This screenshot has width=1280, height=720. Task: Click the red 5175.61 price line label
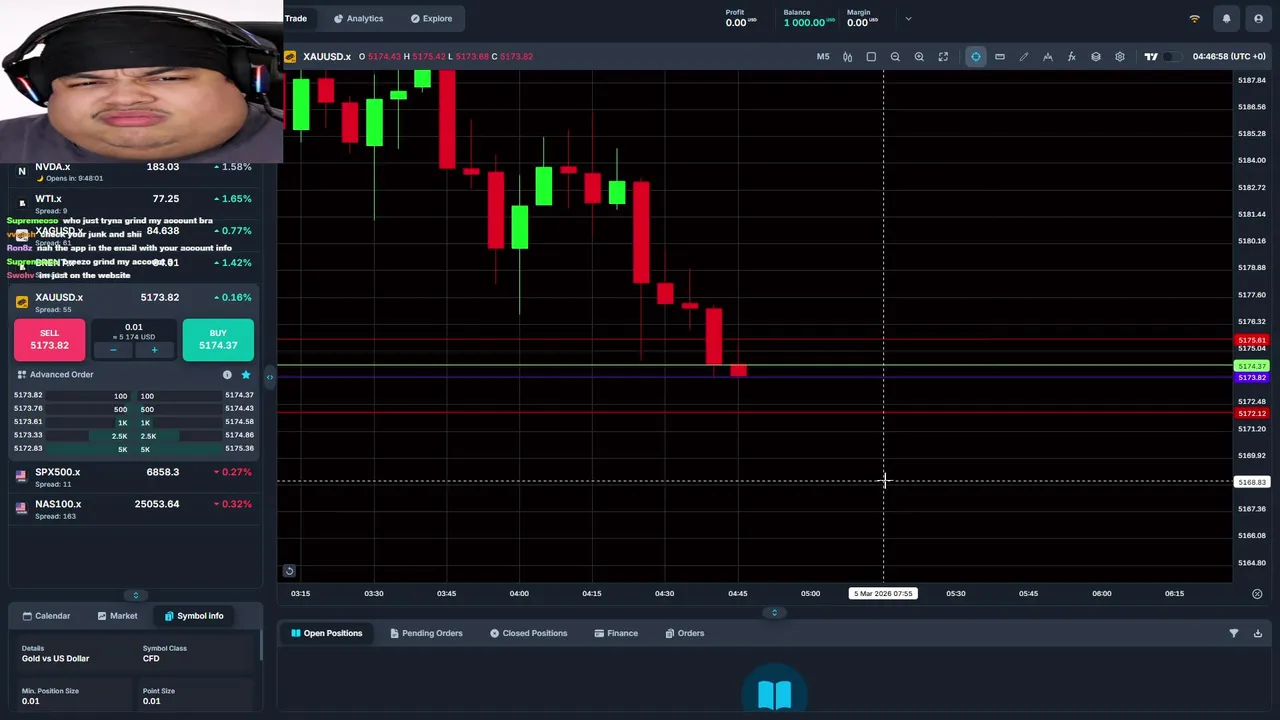click(1252, 341)
